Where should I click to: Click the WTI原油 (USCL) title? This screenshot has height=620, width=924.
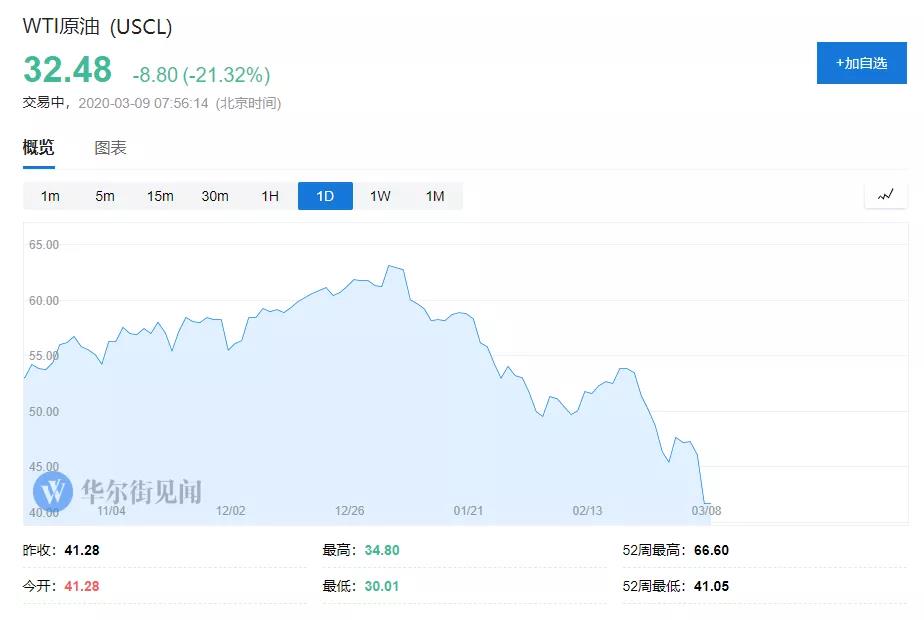pyautogui.click(x=98, y=27)
